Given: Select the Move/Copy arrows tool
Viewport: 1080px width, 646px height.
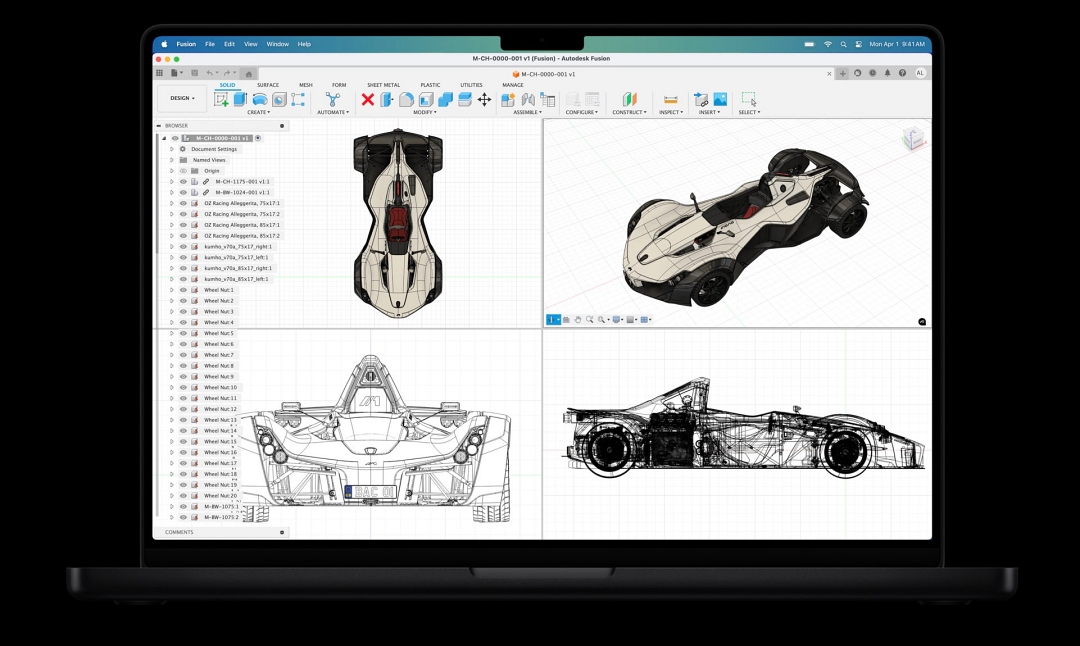Looking at the screenshot, I should pos(484,100).
